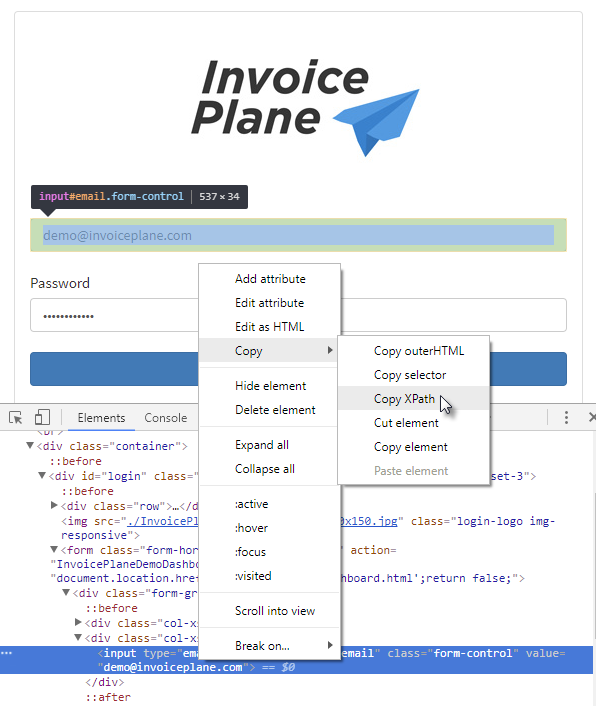The height and width of the screenshot is (706, 596).
Task: Open the Break on... submenu
Action: click(x=269, y=646)
